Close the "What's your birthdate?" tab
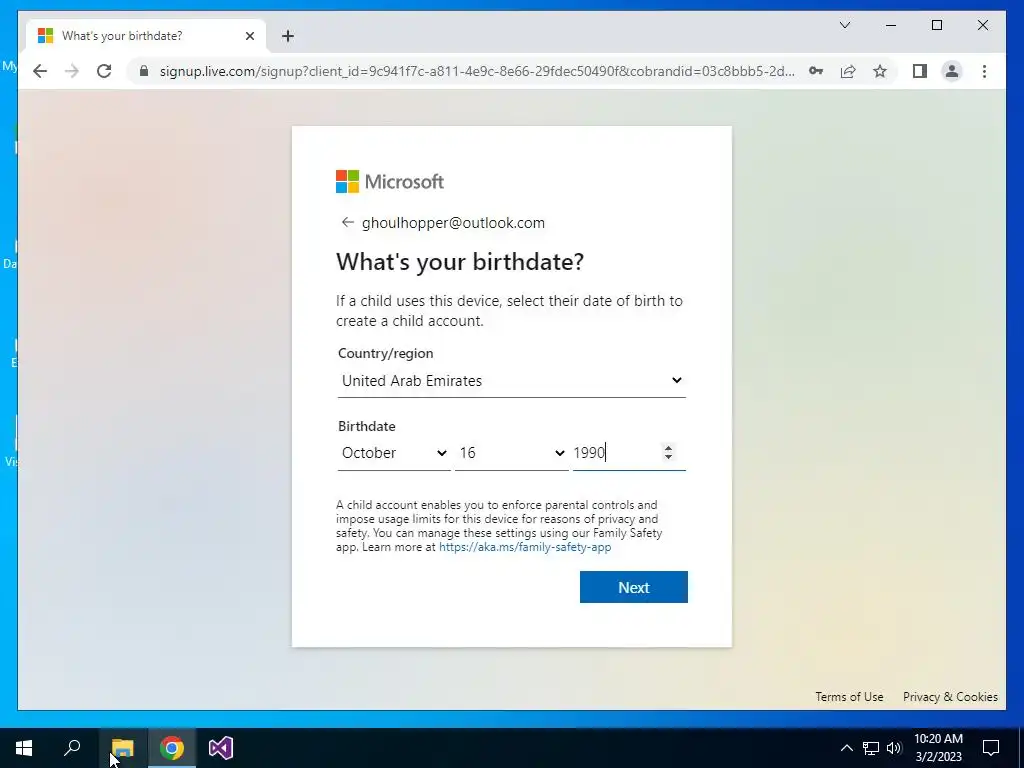Viewport: 1024px width, 768px height. point(249,36)
